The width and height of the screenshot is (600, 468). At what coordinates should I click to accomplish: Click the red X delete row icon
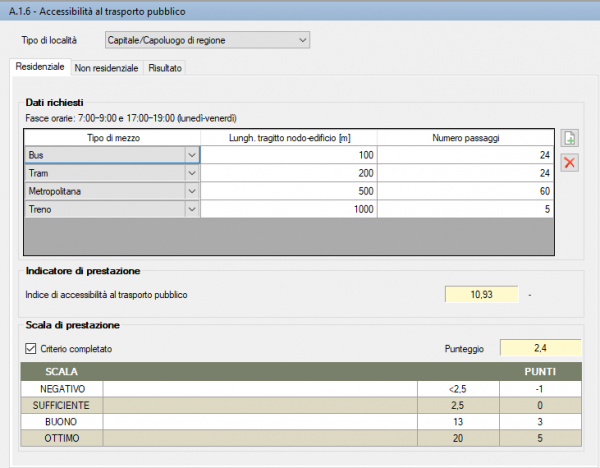(x=569, y=163)
